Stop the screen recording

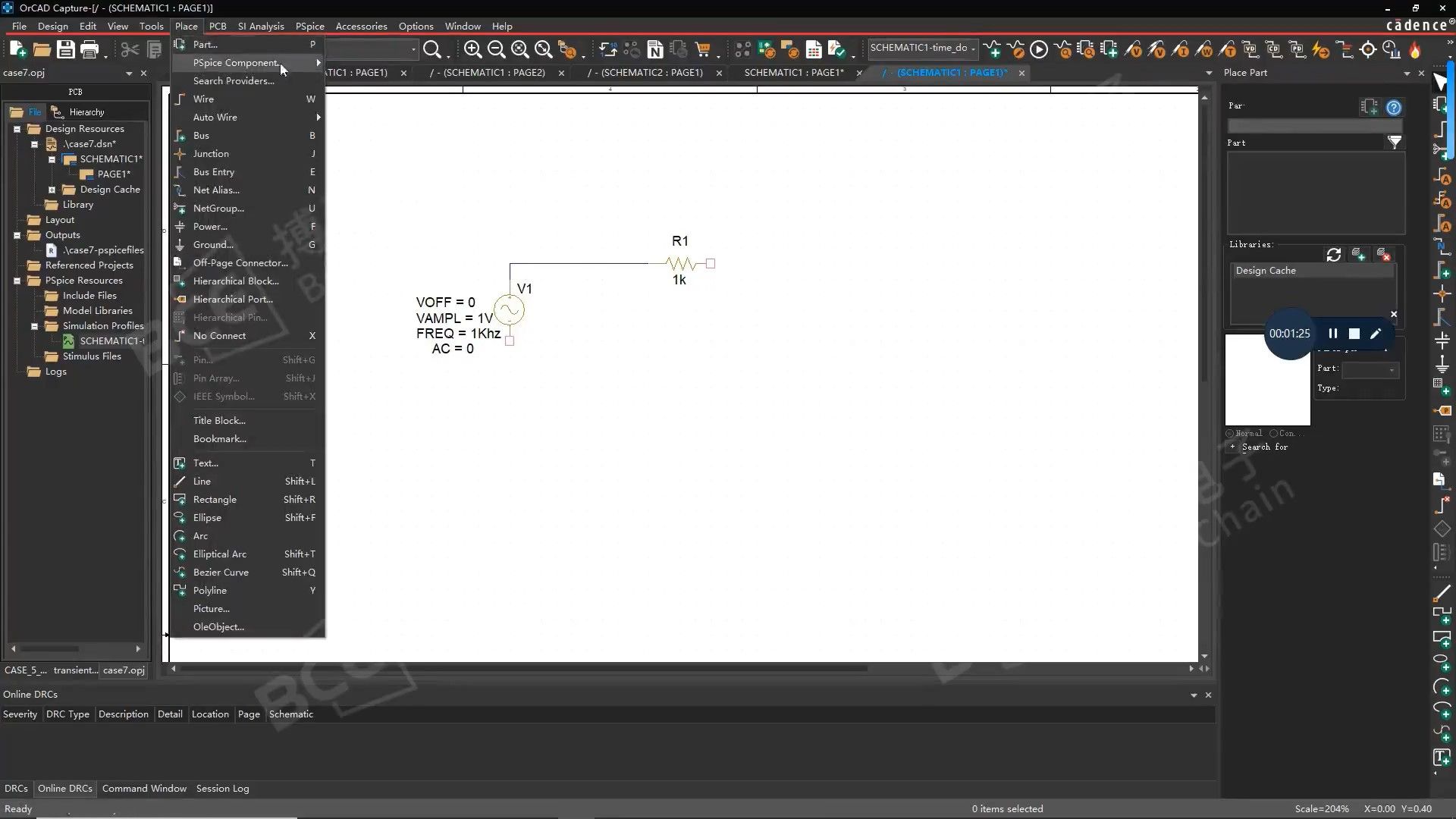point(1354,334)
